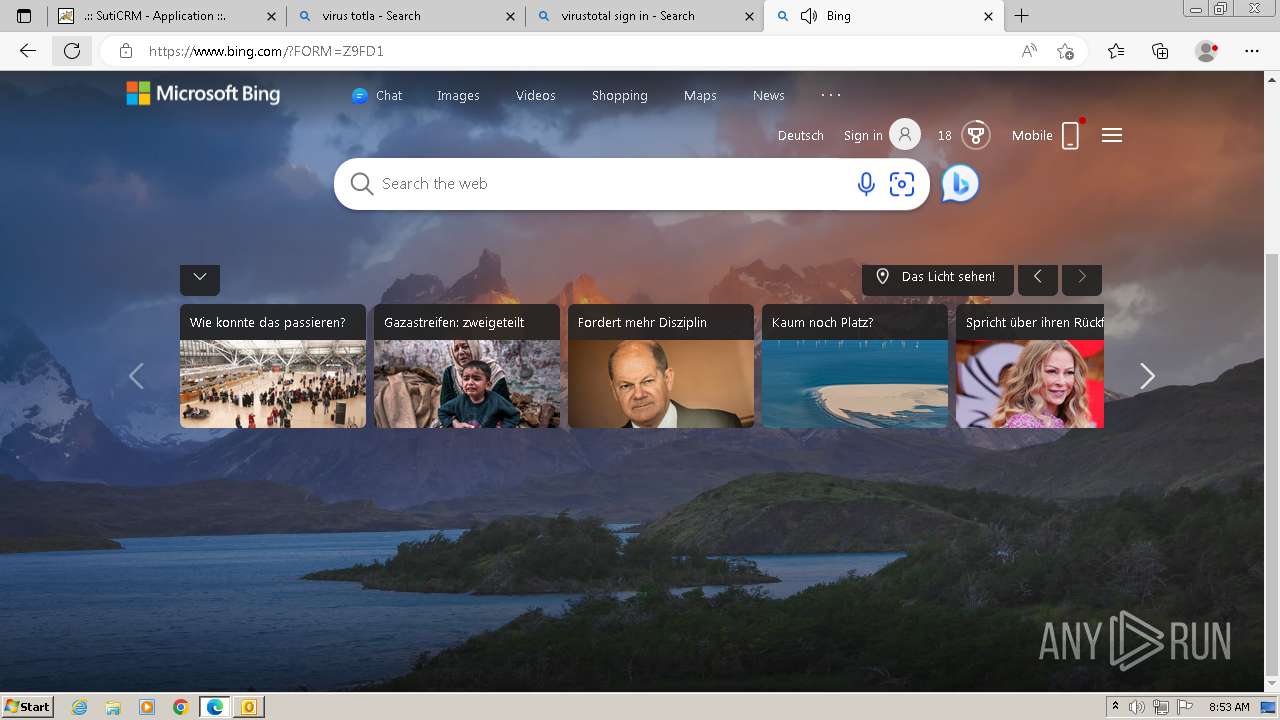Click the search magnifier icon
This screenshot has width=1280, height=720.
[x=362, y=184]
